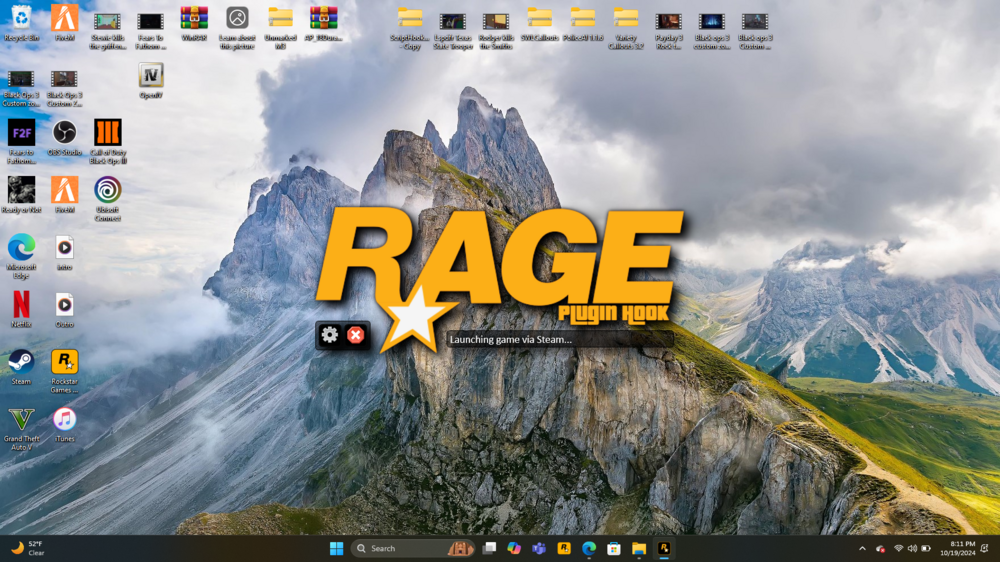Open the OpenIV desktop shortcut
Image resolution: width=1000 pixels, height=562 pixels.
click(x=151, y=80)
